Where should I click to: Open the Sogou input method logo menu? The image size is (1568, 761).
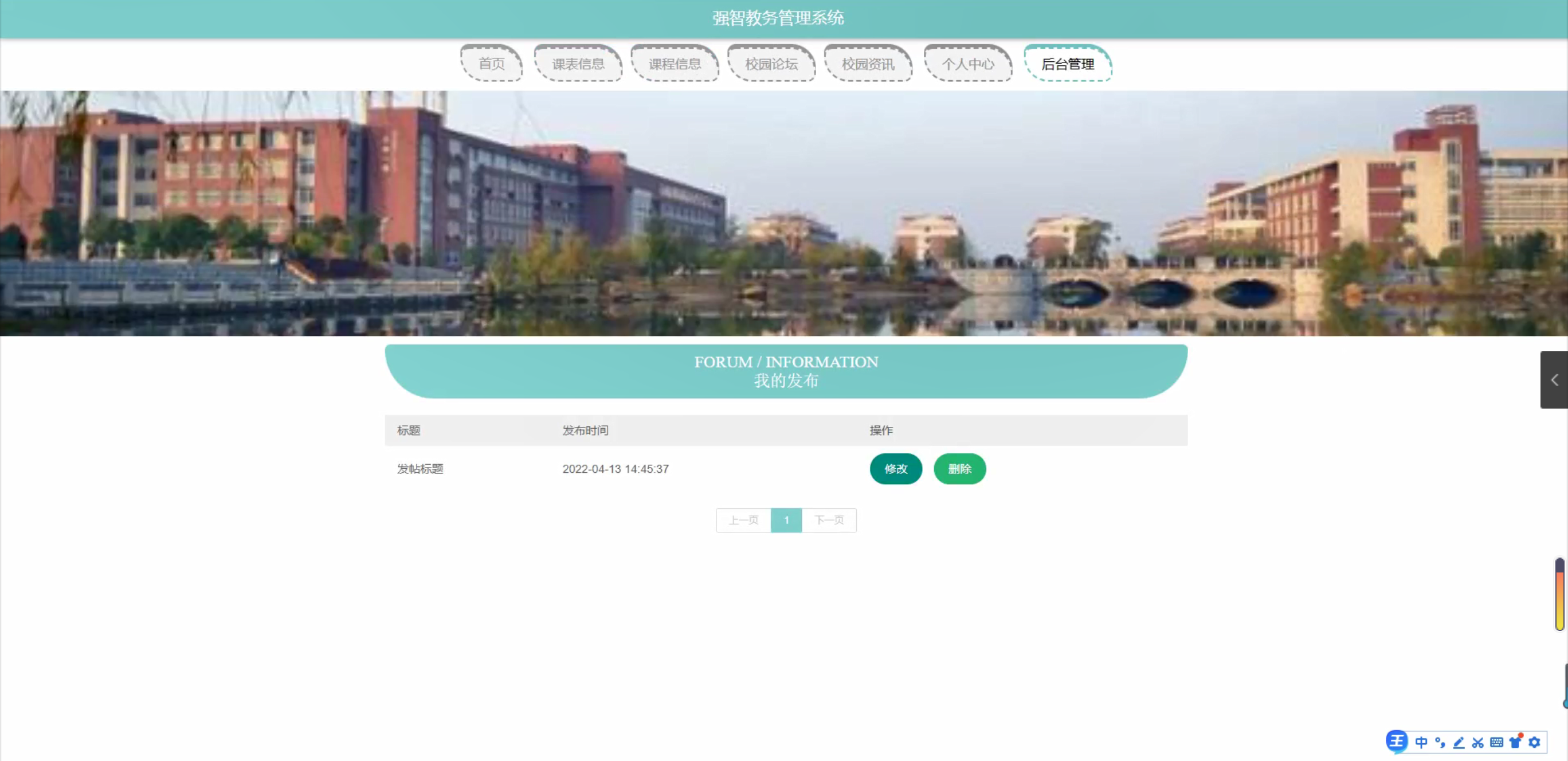coord(1398,742)
